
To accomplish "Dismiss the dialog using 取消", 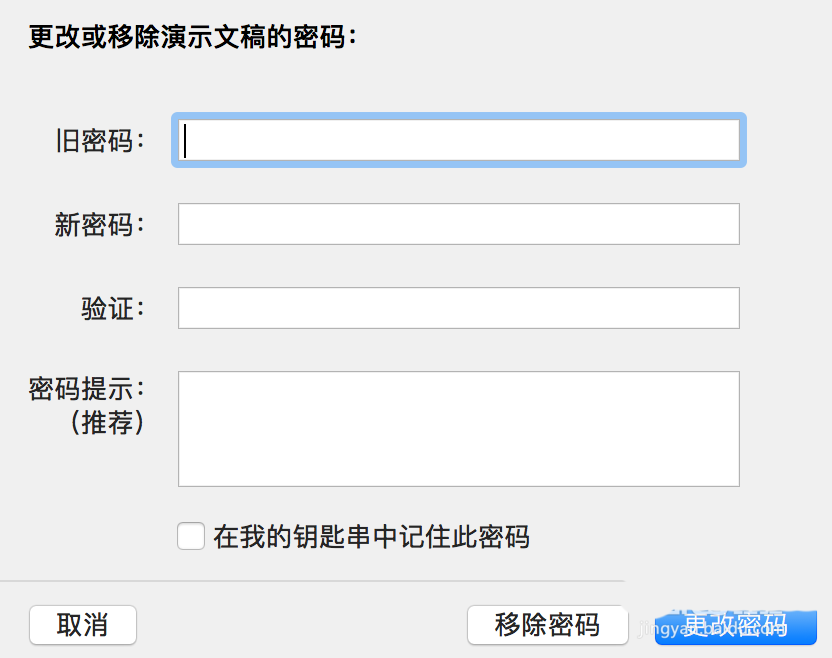I will pos(83,624).
